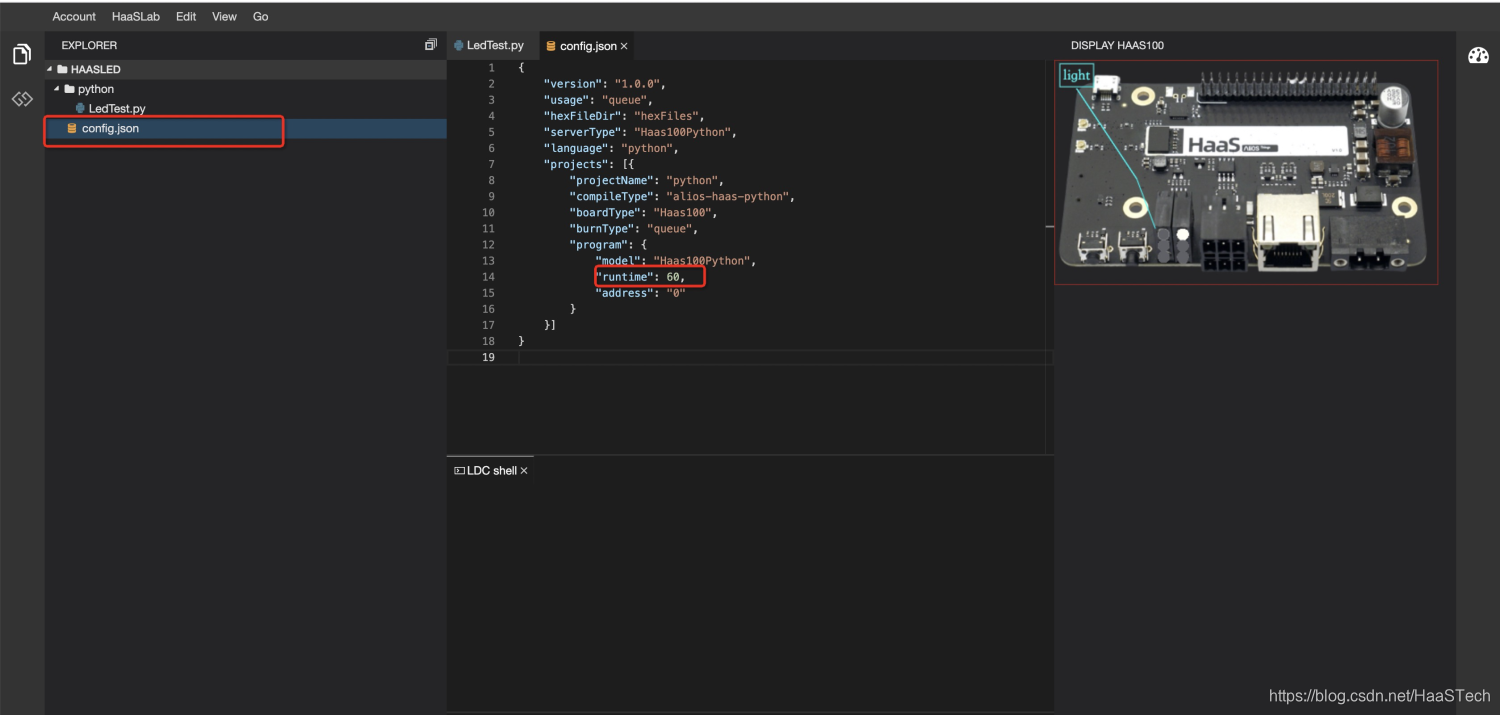Open the HaaSLab menu
Image resolution: width=1500 pixels, height=715 pixels.
[136, 17]
